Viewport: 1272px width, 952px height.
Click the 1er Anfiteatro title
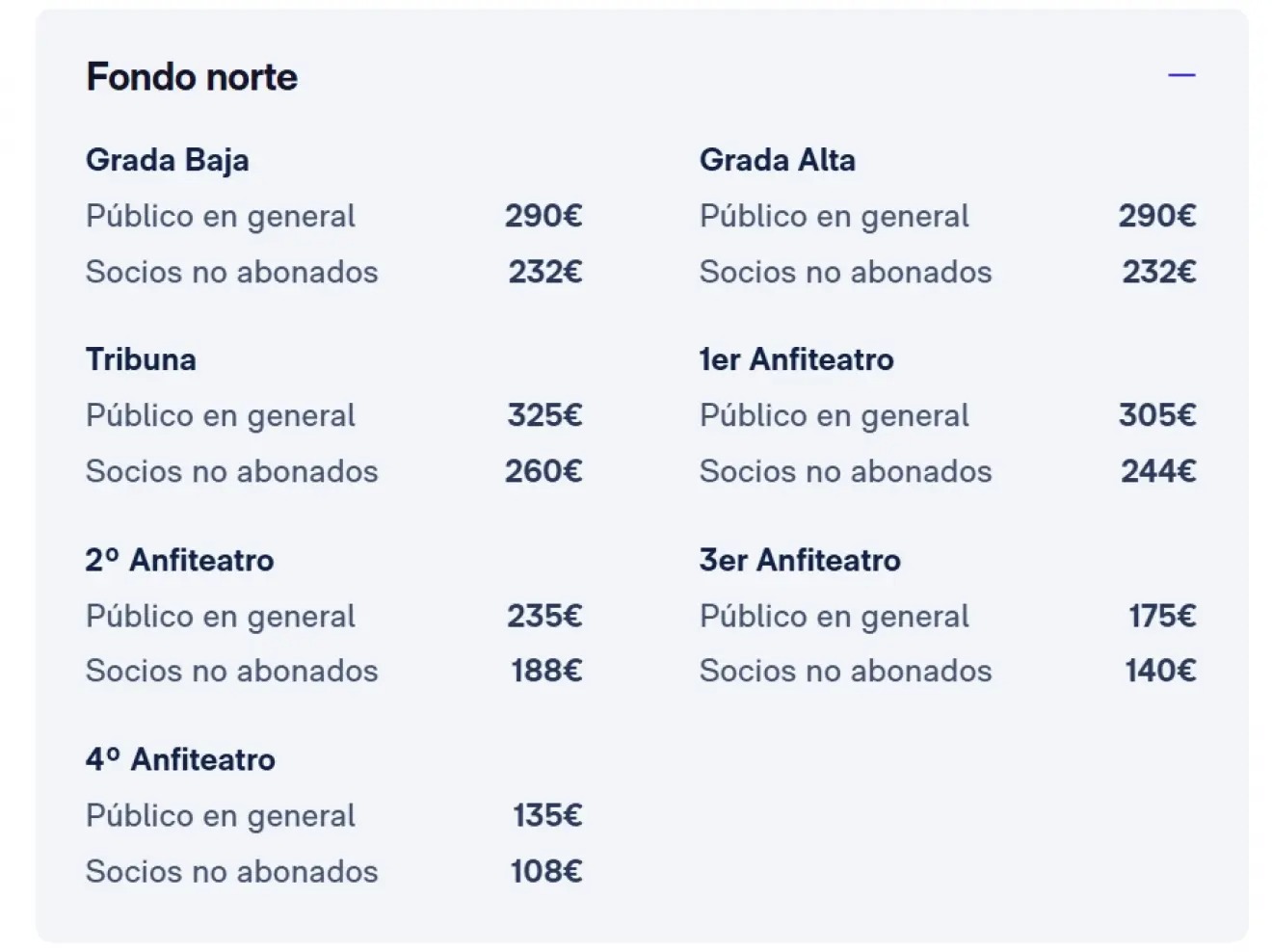796,359
